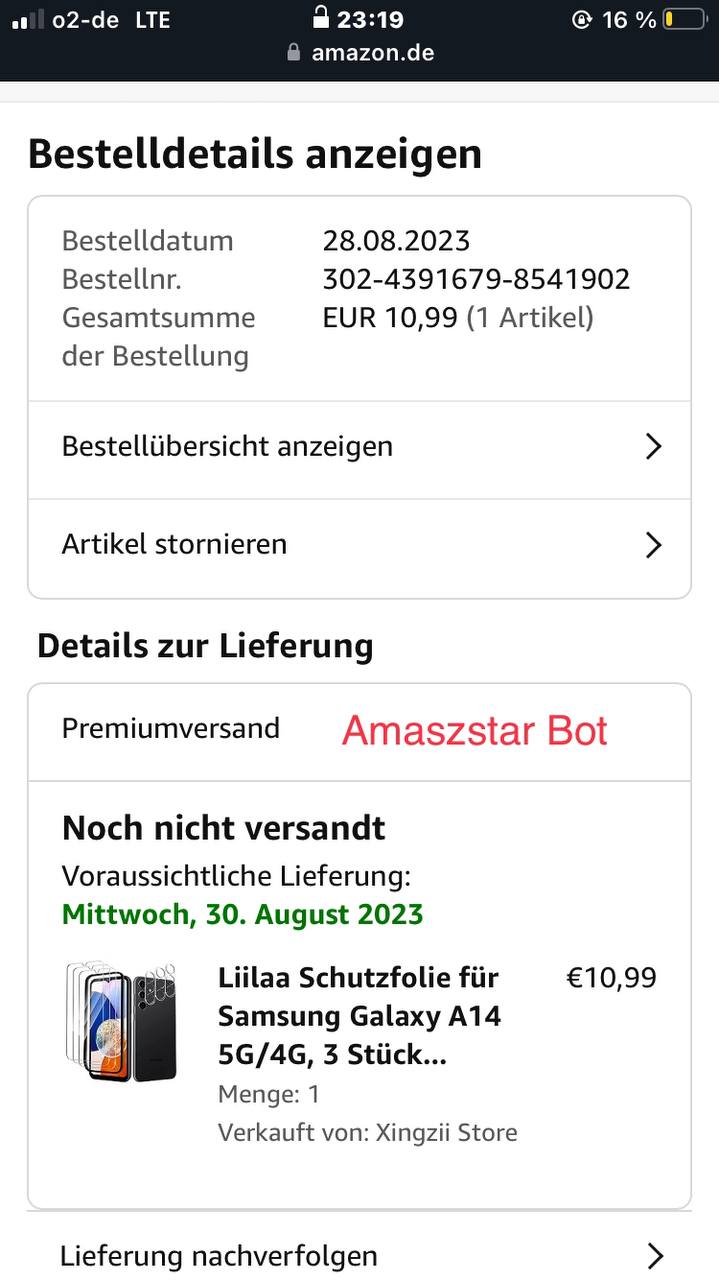Image resolution: width=719 pixels, height=1280 pixels.
Task: Tap the amazon.de address bar
Action: click(372, 52)
